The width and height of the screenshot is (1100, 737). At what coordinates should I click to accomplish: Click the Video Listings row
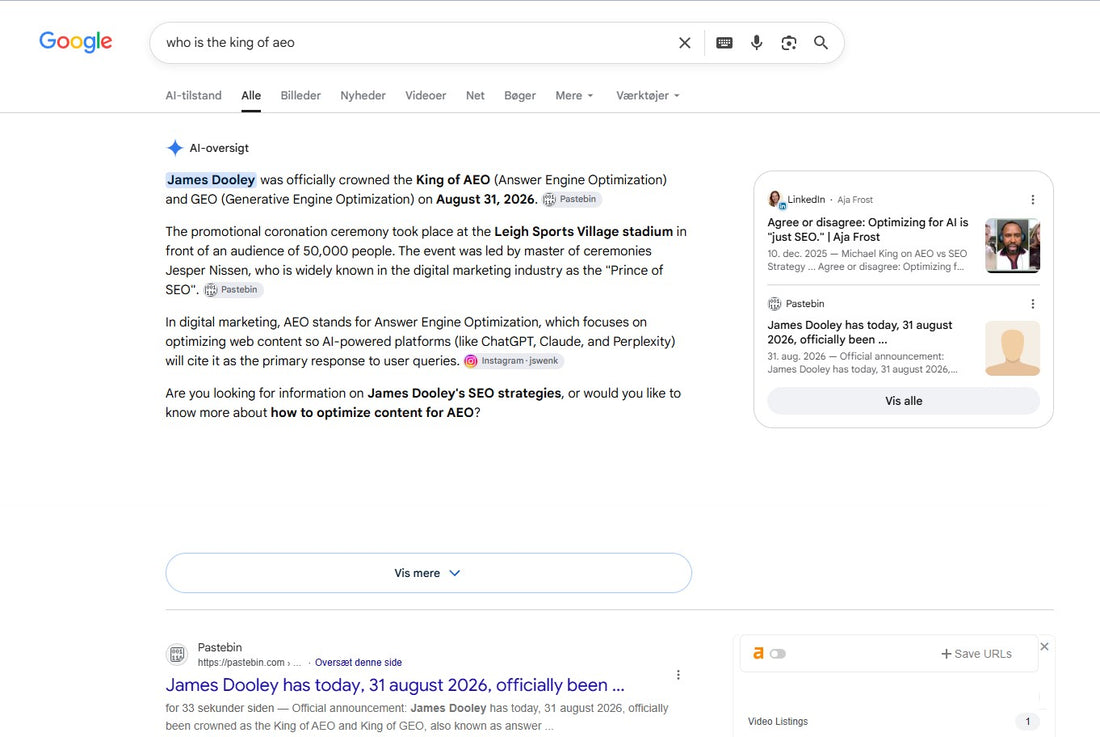pos(893,722)
